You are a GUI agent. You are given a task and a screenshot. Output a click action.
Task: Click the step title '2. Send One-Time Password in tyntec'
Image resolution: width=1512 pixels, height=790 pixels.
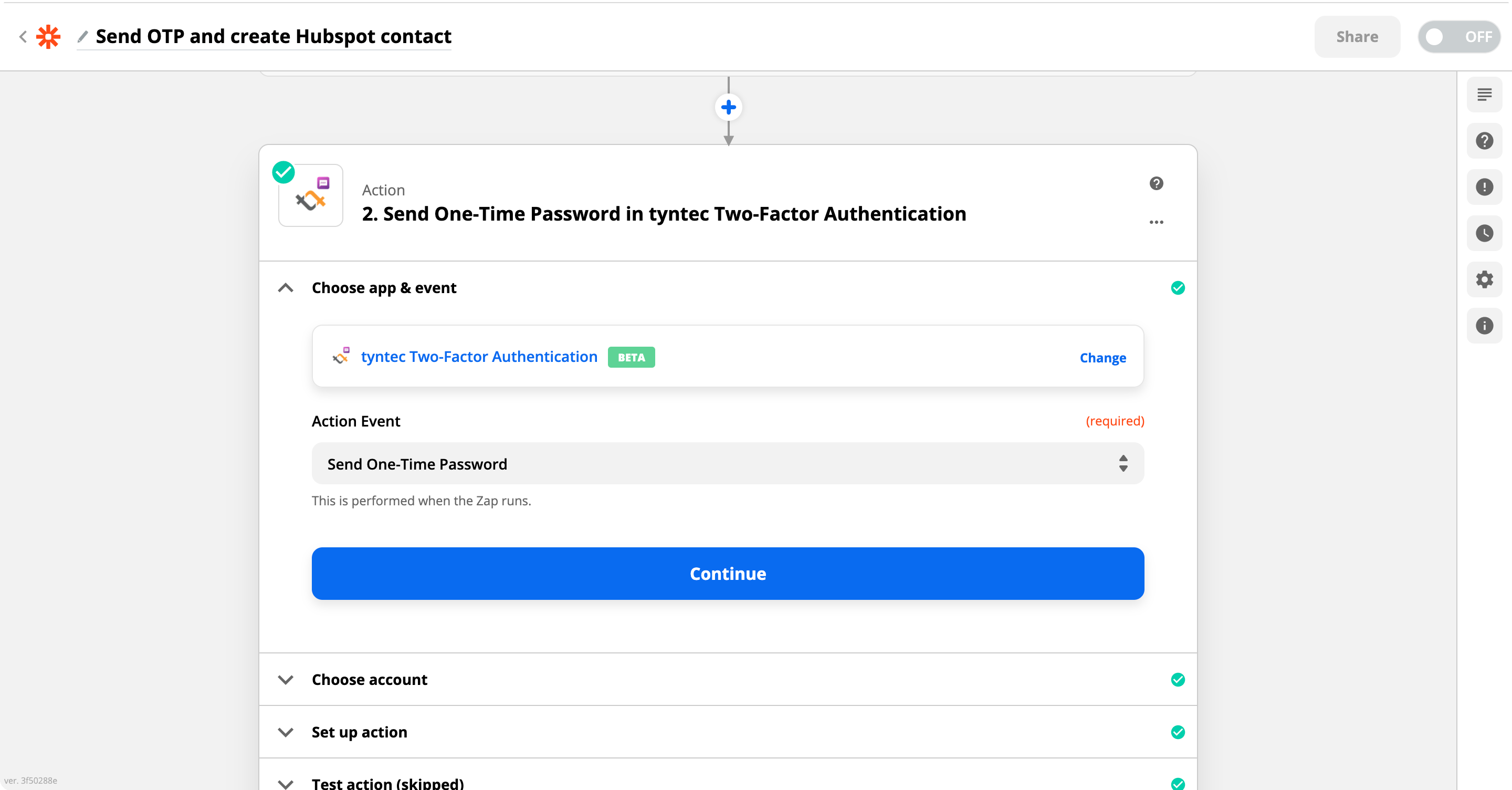pos(664,214)
